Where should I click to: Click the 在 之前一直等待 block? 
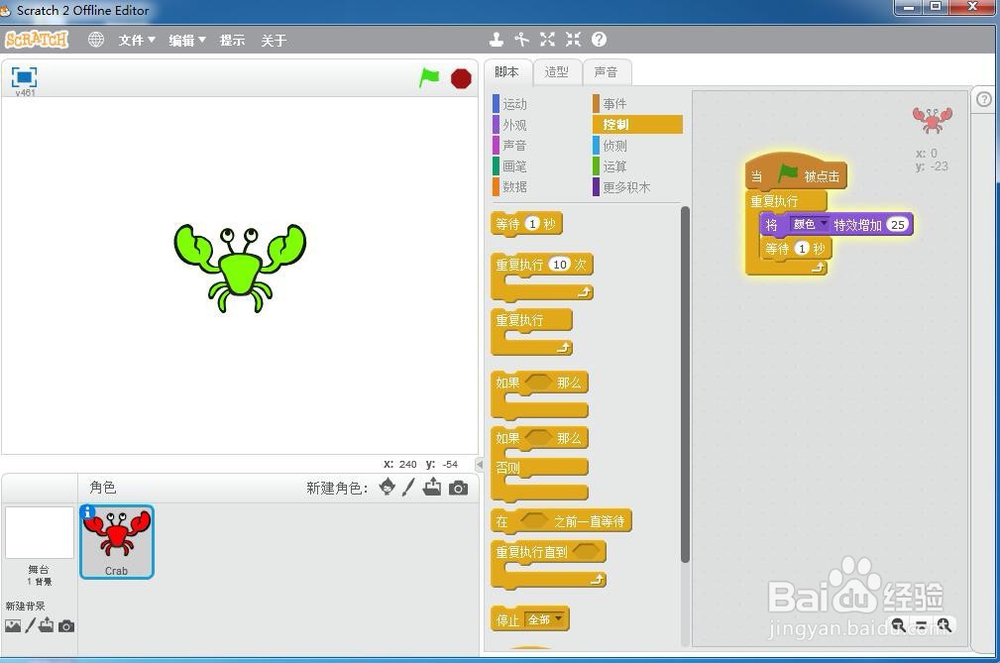(561, 521)
